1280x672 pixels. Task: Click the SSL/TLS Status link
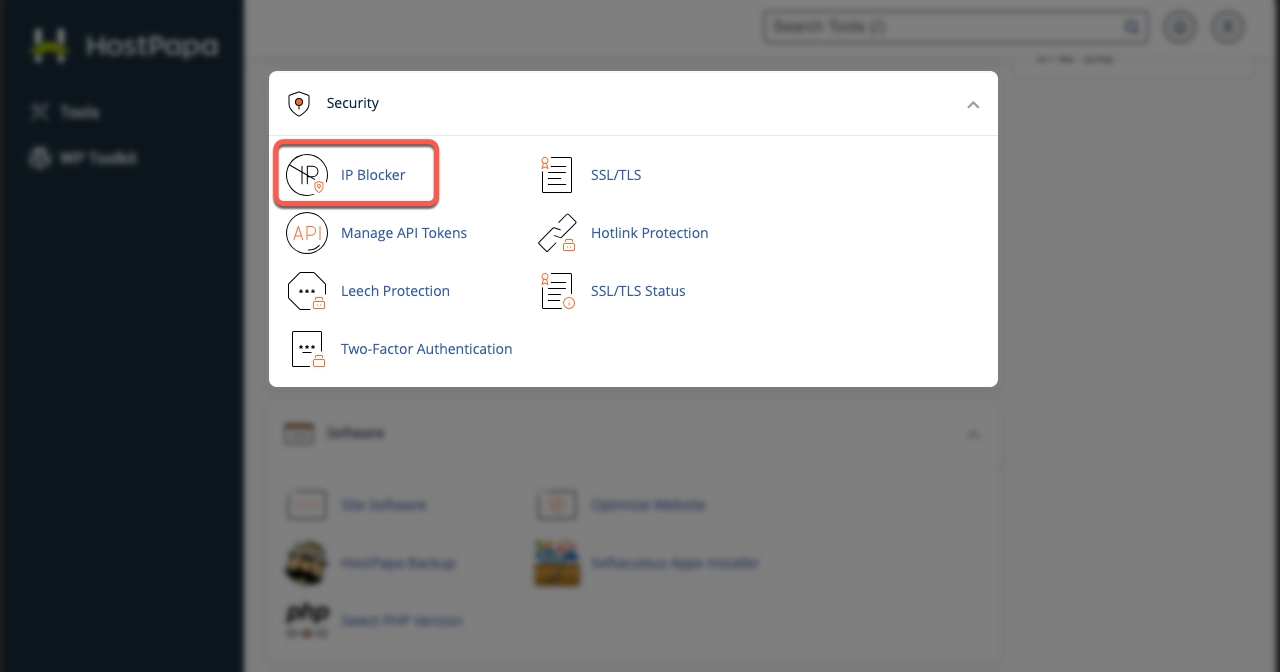[x=638, y=291]
